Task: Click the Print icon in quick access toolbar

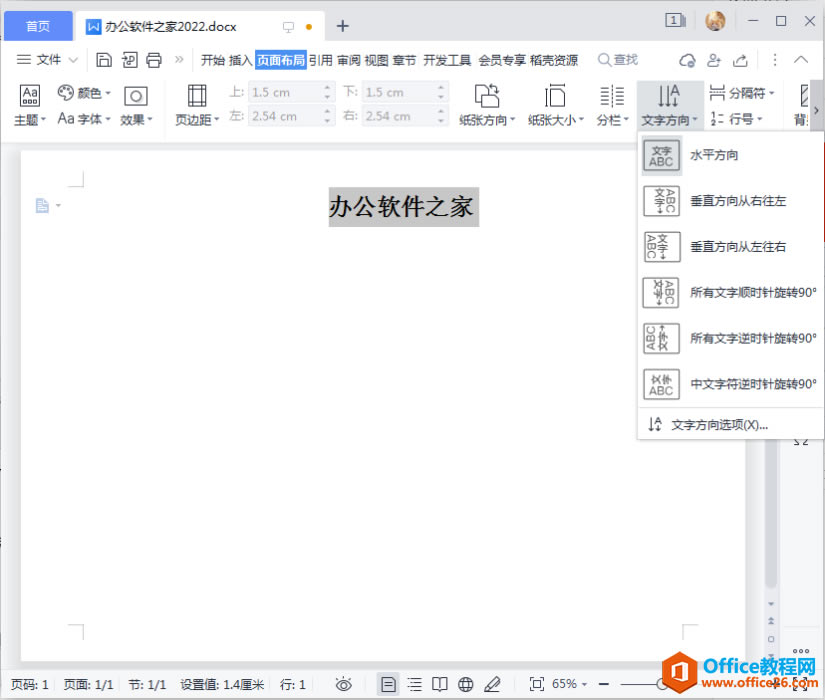Action: (153, 60)
